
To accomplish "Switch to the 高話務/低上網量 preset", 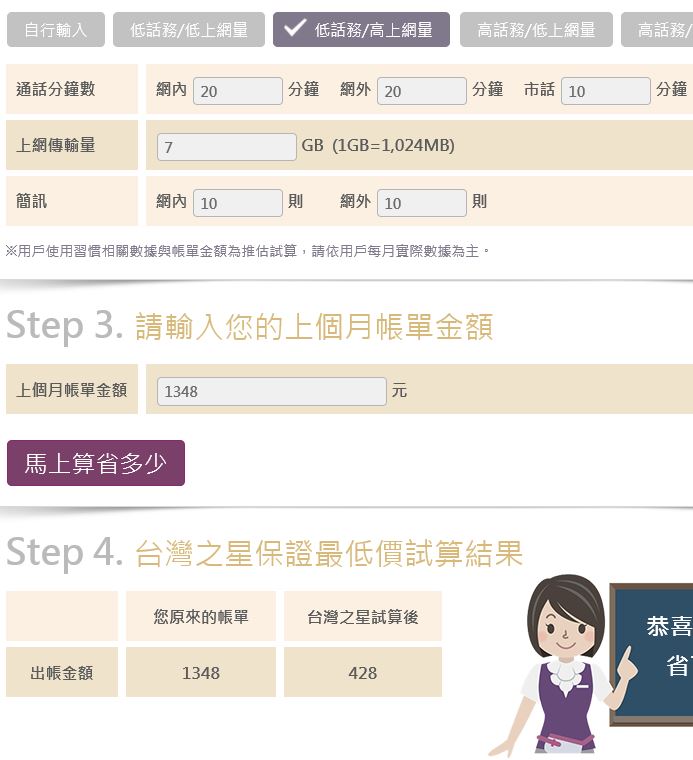I will [x=536, y=30].
